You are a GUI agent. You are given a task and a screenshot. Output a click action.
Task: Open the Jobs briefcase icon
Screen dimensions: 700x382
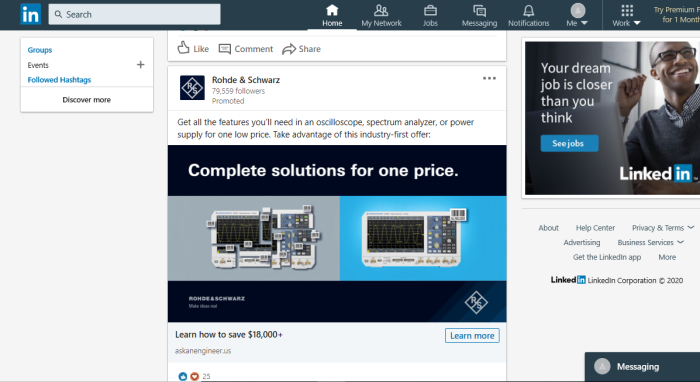(430, 10)
